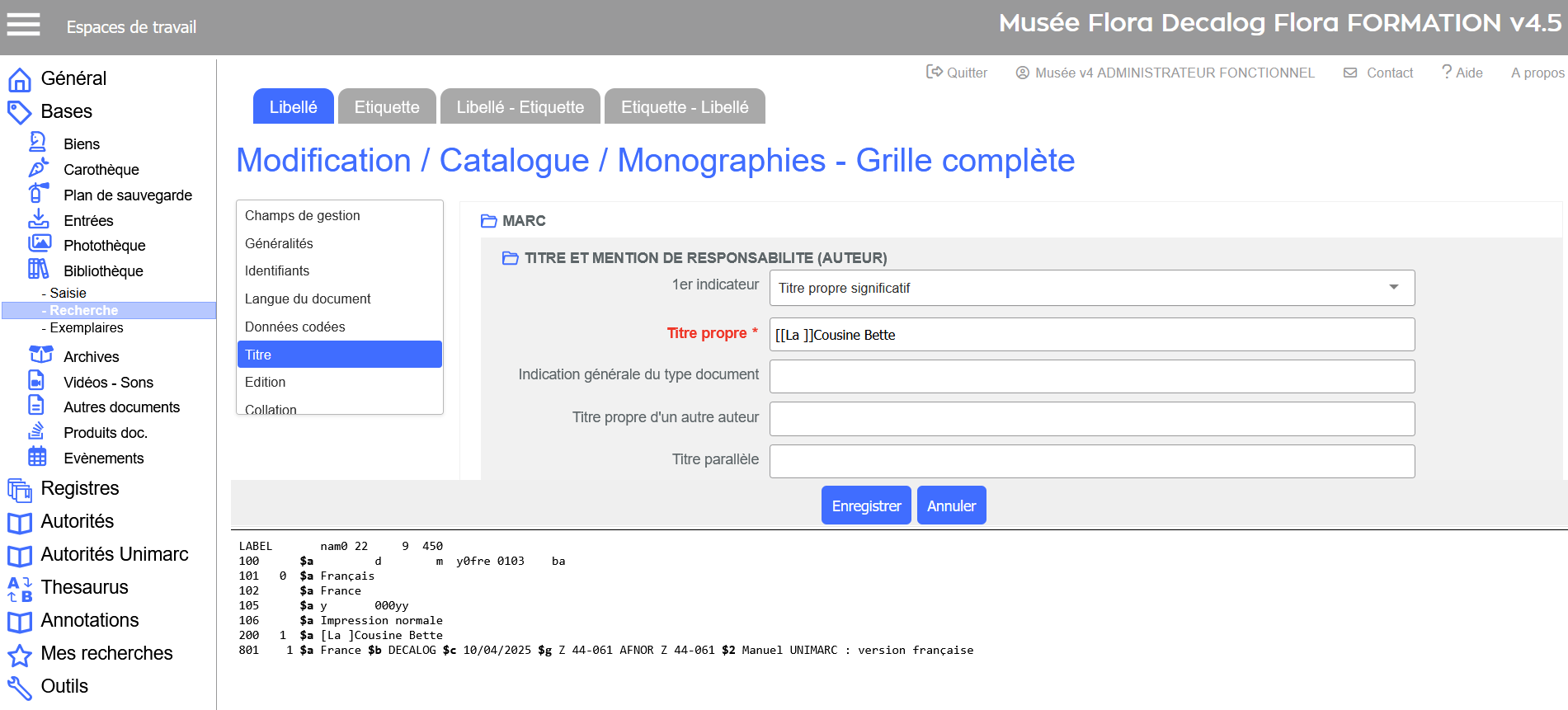Click the Enregistrer button
Image resolution: width=1568 pixels, height=710 pixels.
click(866, 505)
